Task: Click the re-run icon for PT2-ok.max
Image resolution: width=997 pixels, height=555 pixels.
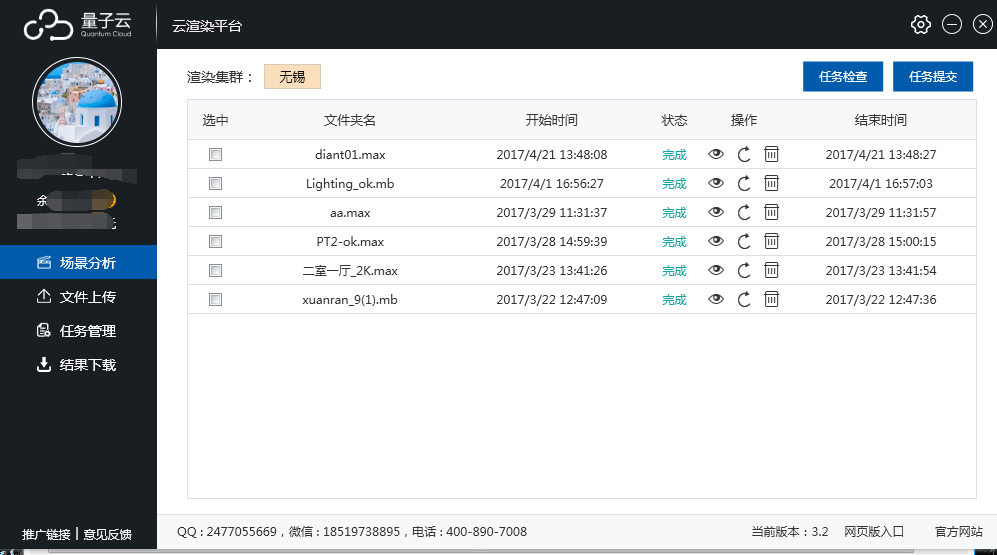Action: click(x=743, y=241)
